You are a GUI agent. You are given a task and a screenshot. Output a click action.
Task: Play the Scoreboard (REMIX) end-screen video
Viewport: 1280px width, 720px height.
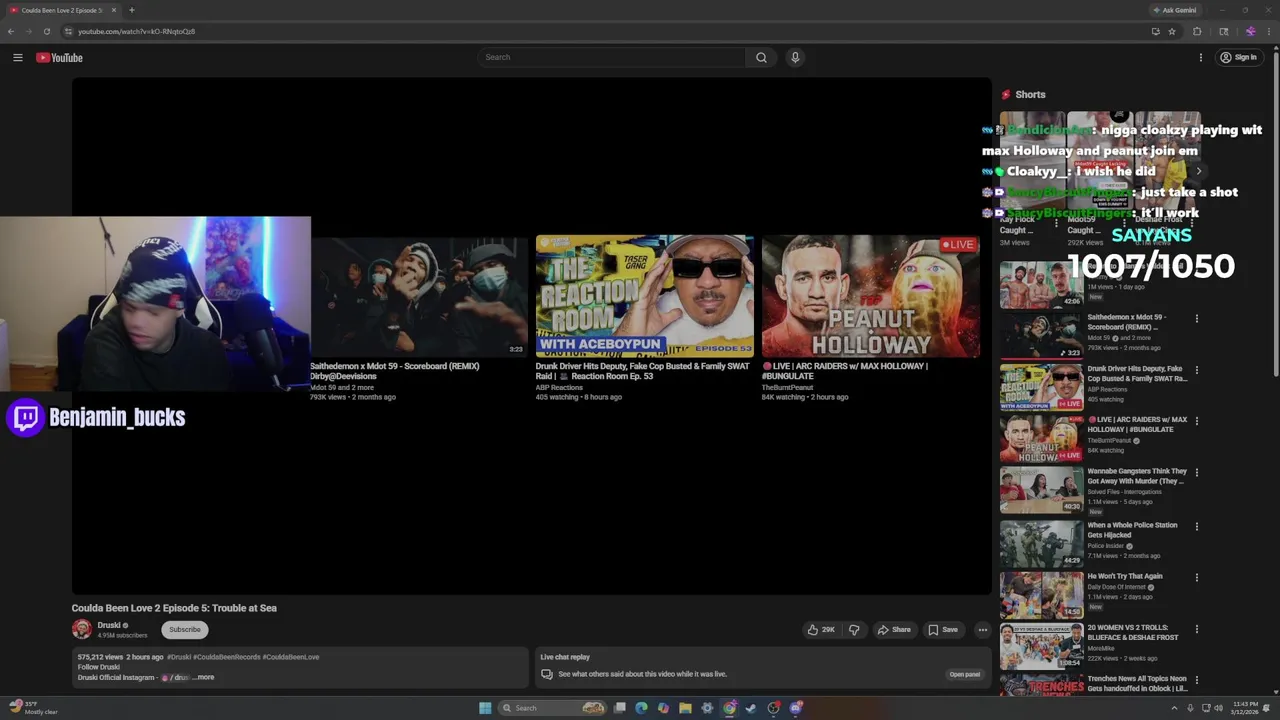[418, 297]
